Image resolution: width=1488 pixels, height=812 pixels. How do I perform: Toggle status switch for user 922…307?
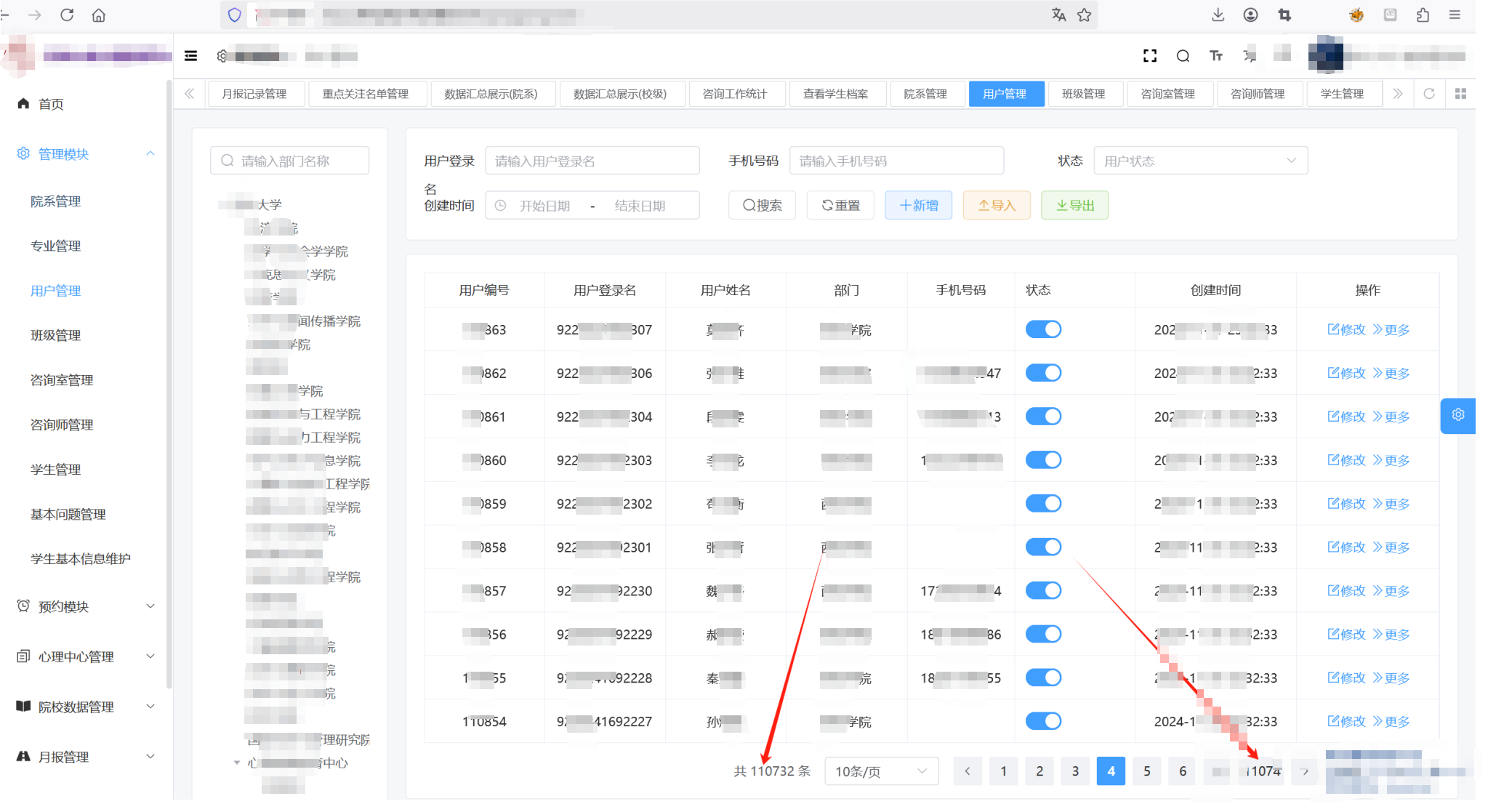coord(1043,329)
